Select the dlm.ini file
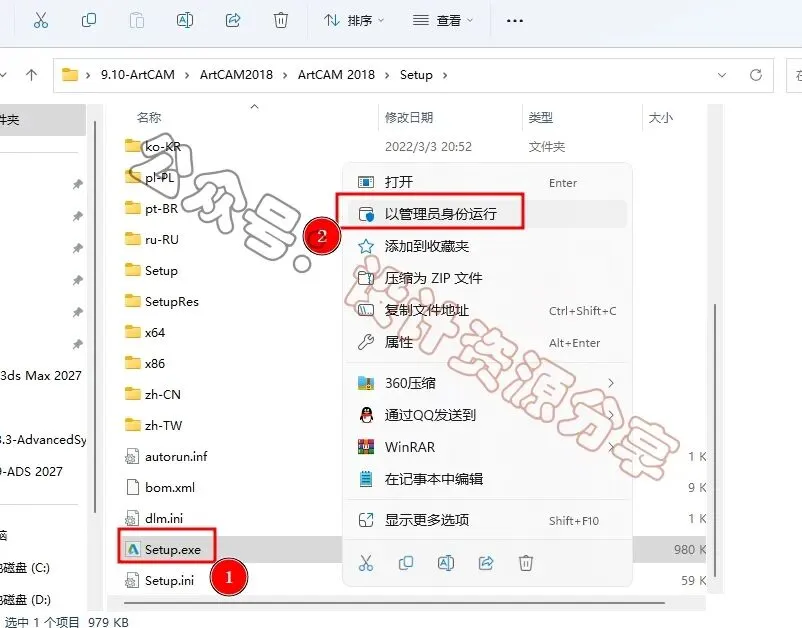The width and height of the screenshot is (802, 628). [164, 519]
